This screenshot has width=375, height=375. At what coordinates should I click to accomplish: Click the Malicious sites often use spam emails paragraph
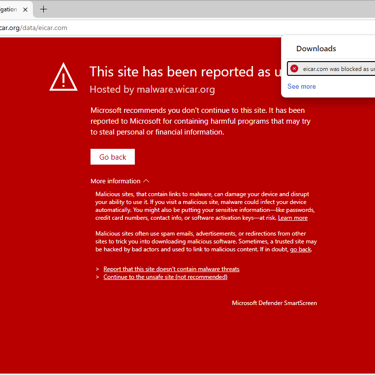[206, 242]
